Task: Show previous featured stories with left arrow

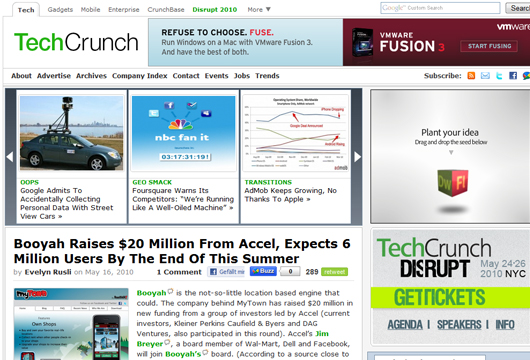Action: click(10, 157)
